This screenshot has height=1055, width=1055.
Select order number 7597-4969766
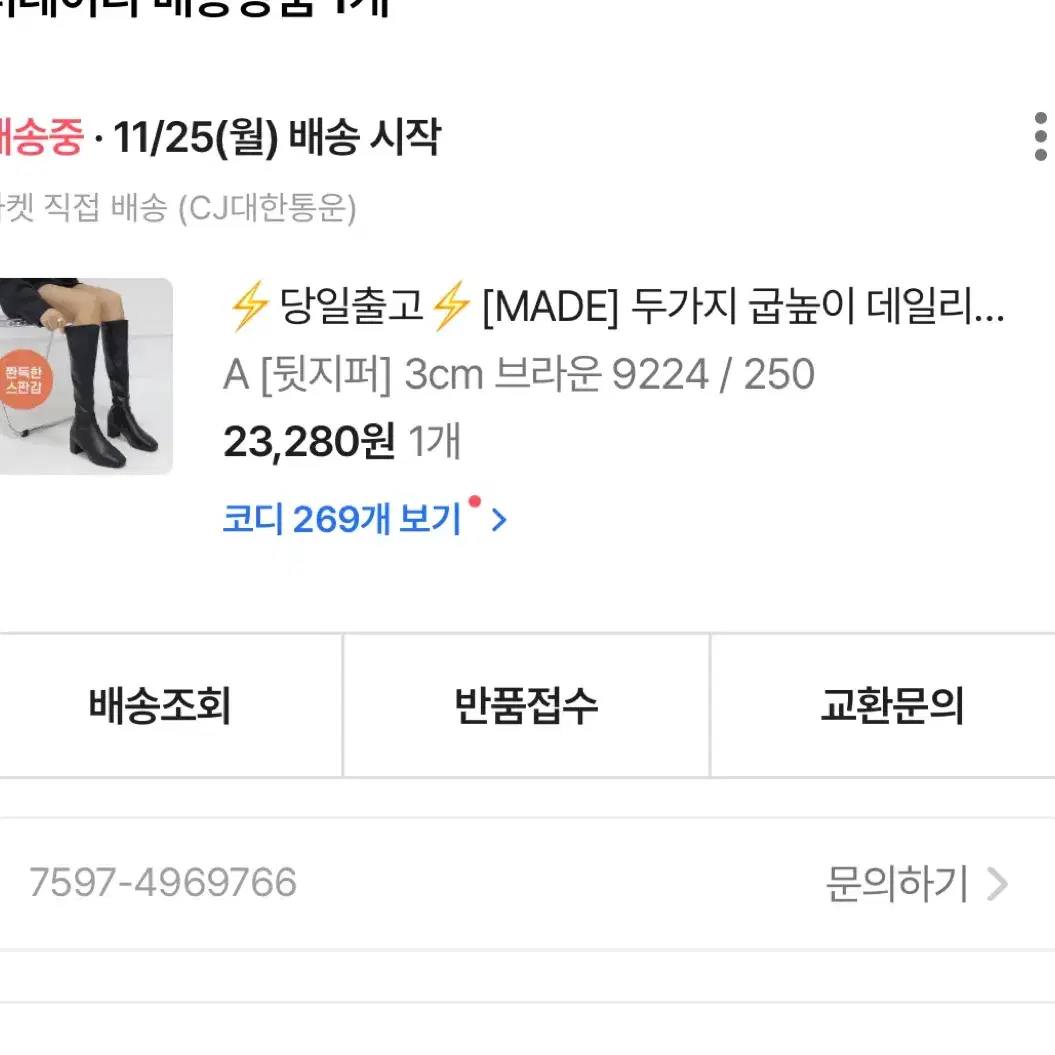pos(163,882)
